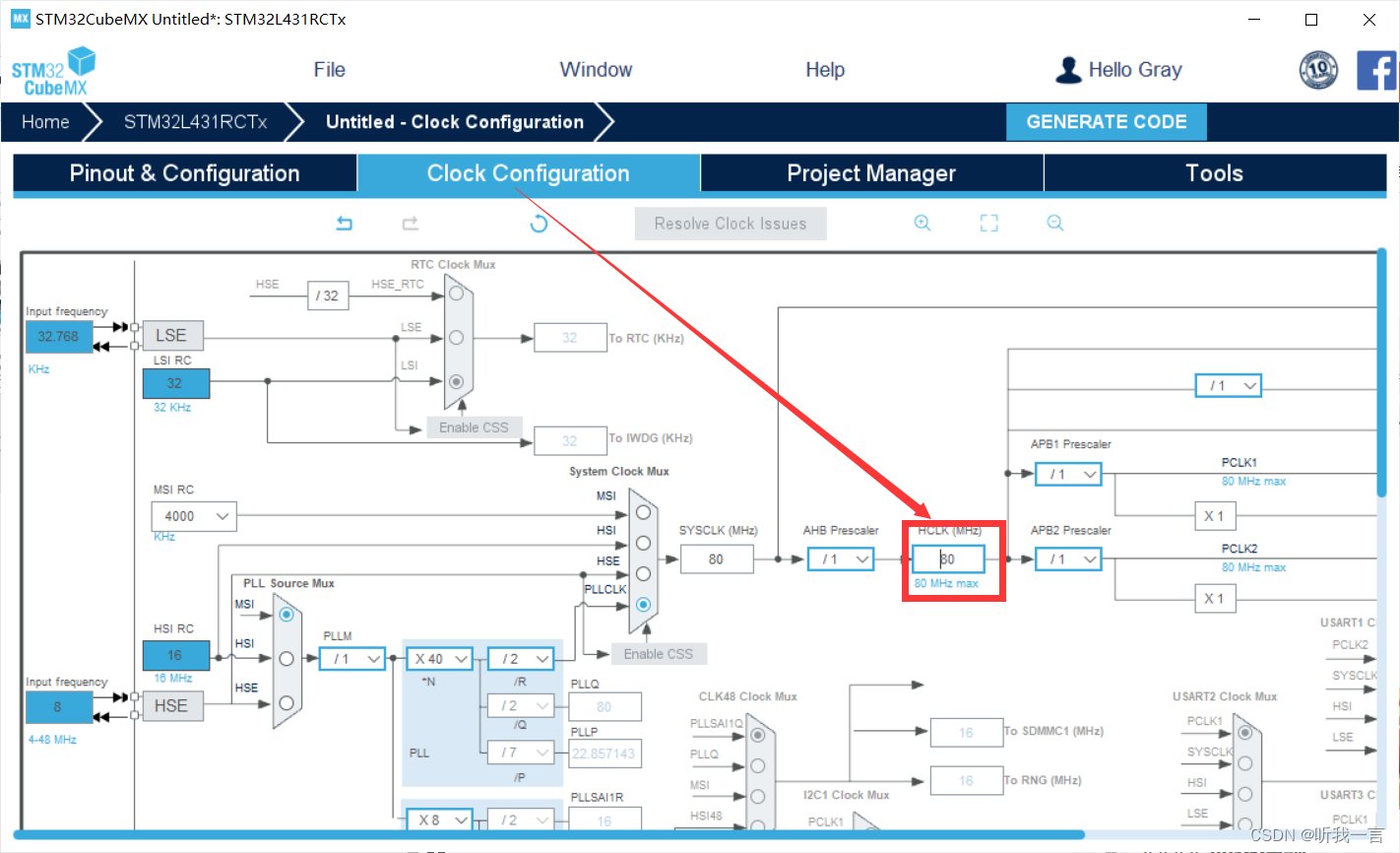Select PLLSAI1Q in CLK48 Clock Mux

point(757,735)
